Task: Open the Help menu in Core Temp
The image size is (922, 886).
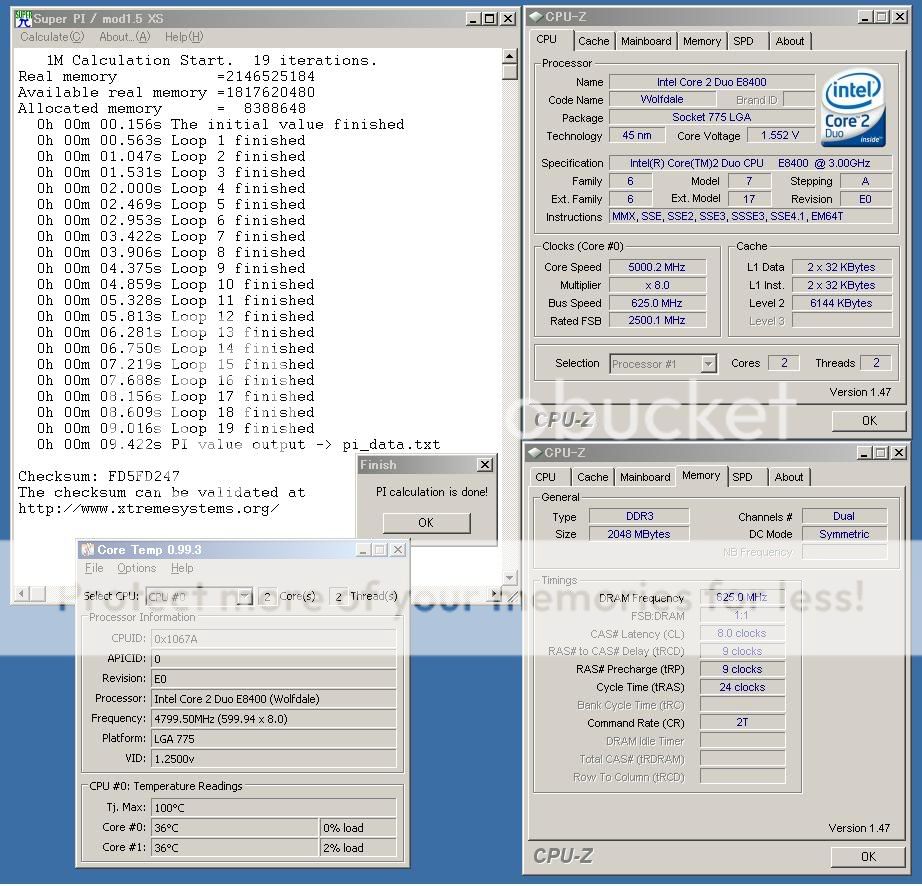Action: click(182, 568)
